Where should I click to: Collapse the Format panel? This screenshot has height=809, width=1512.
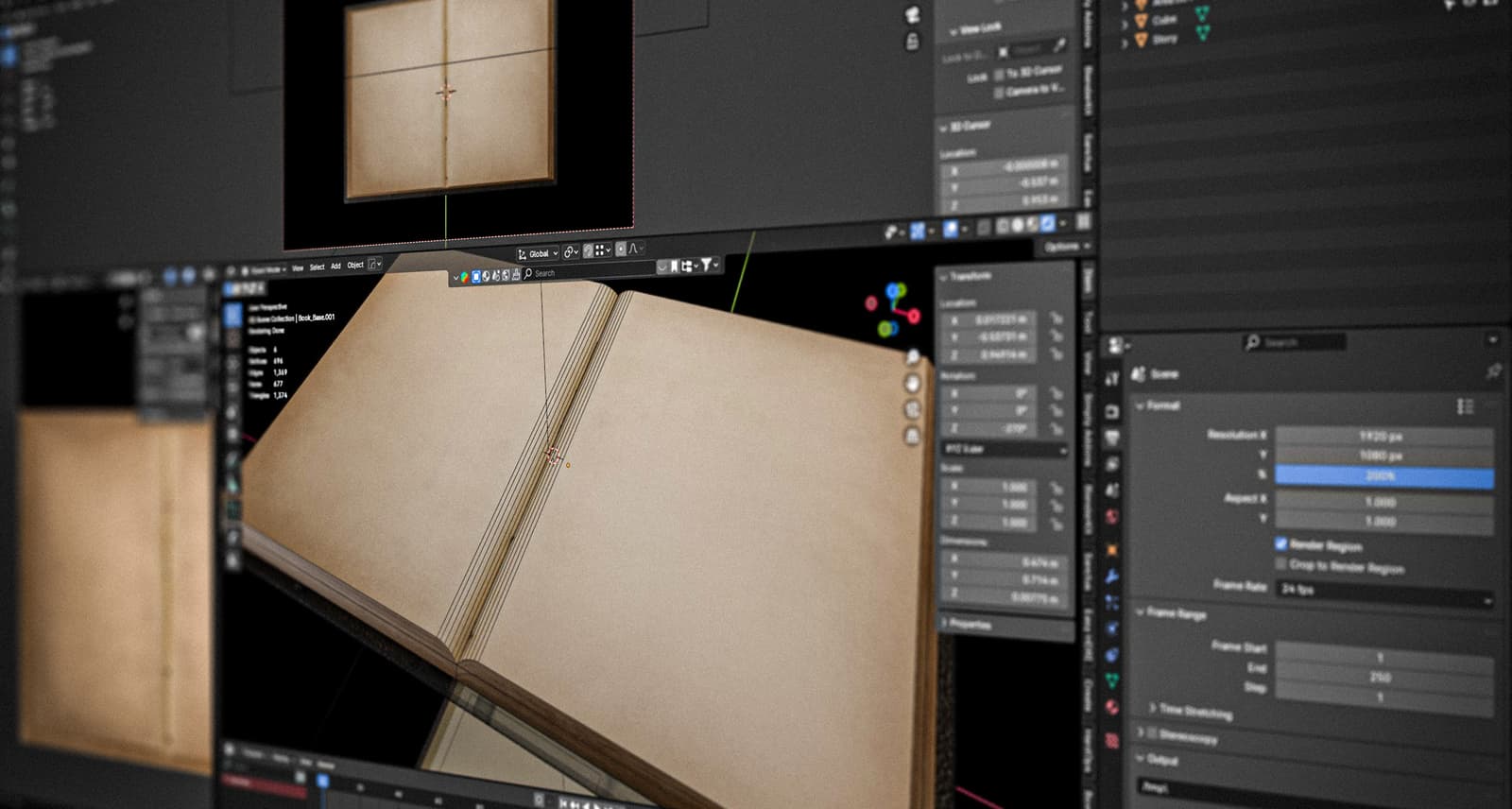1159,405
